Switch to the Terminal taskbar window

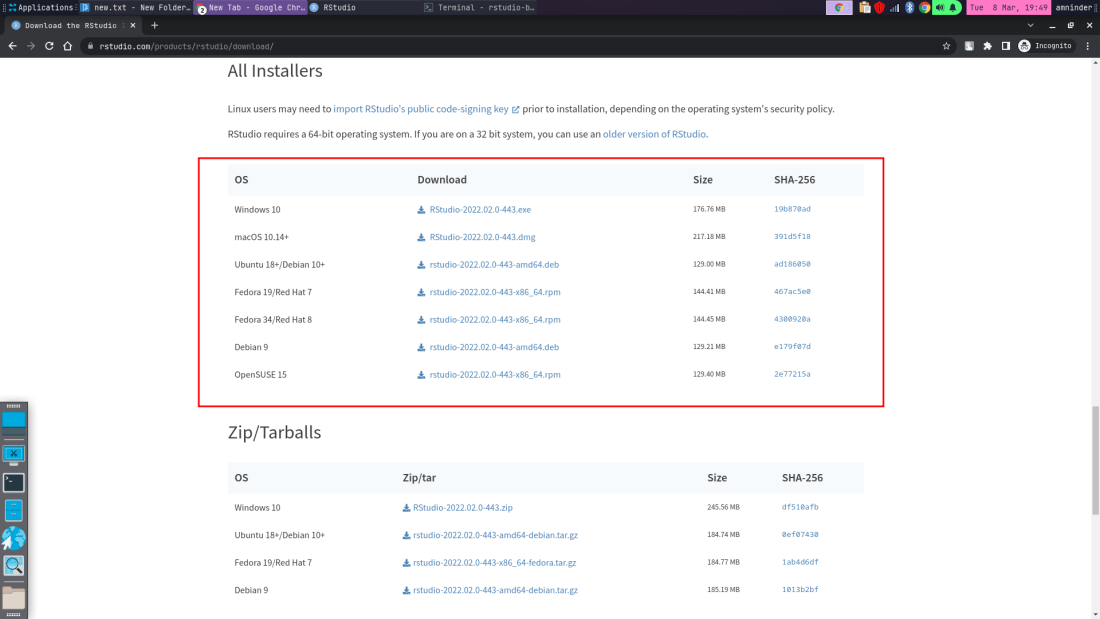(x=479, y=8)
